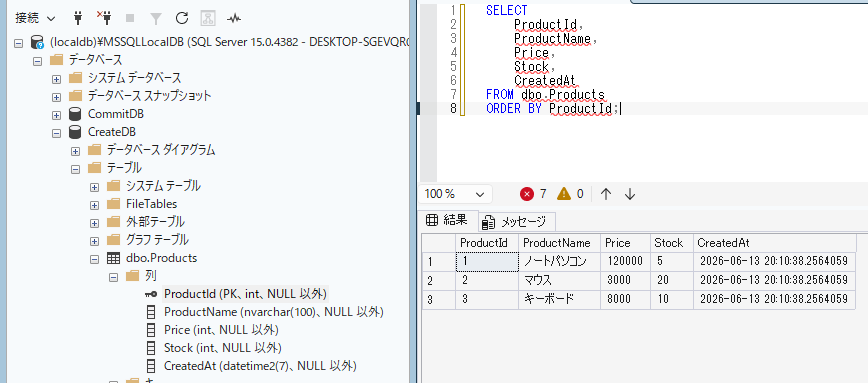Screen dimensions: 868x383
Task: Open the 接続 dropdown in Object Explorer
Action: pyautogui.click(x=35, y=18)
